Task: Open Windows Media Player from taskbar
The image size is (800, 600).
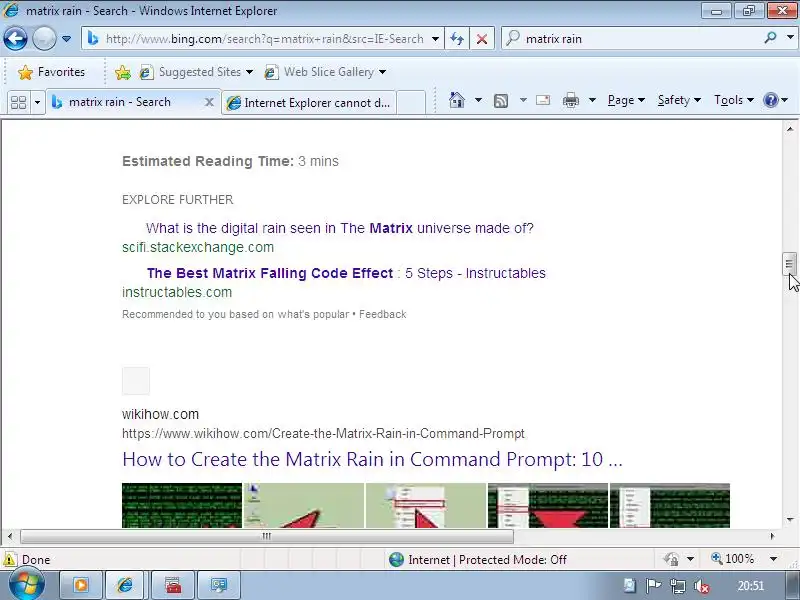Action: [x=81, y=585]
